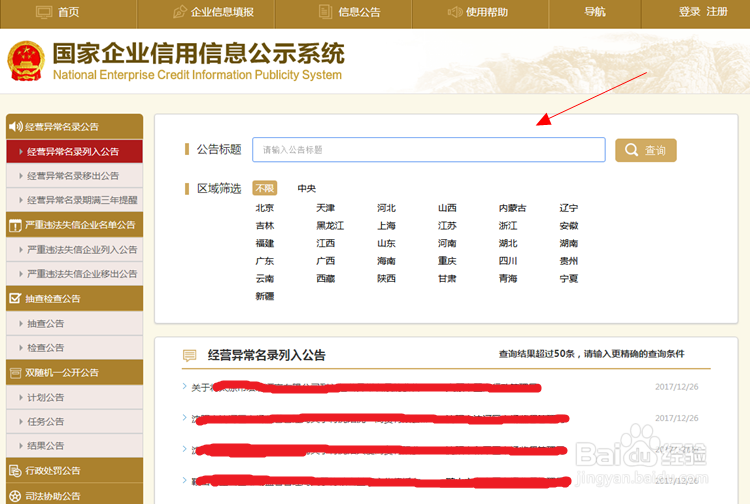Screen dimensions: 750x504
Task: Click the loudspeaker icon beside 经营异常名录公告
Action: click(x=16, y=127)
